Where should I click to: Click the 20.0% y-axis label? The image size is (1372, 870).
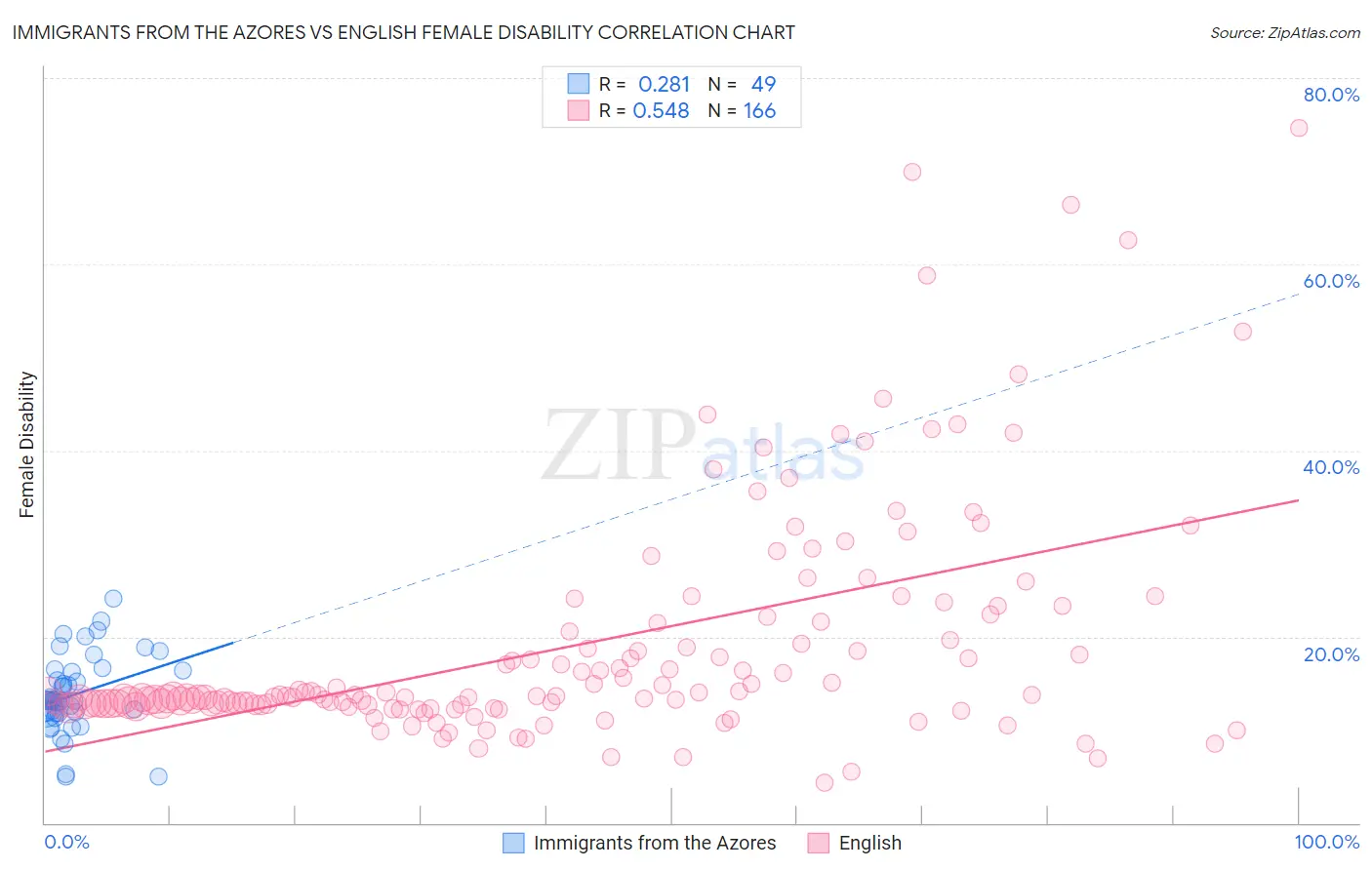(1331, 653)
